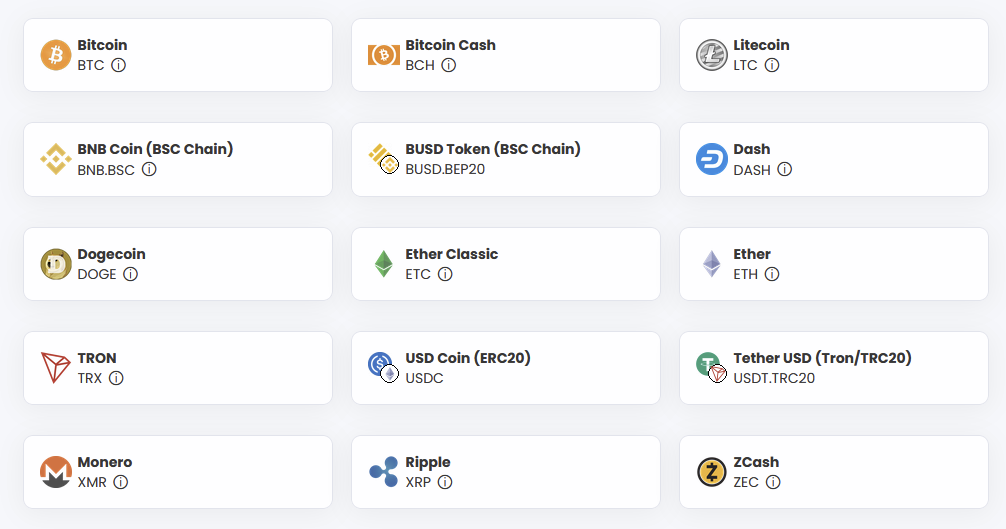Select the Ether coin card
1006x529 pixels.
(833, 264)
